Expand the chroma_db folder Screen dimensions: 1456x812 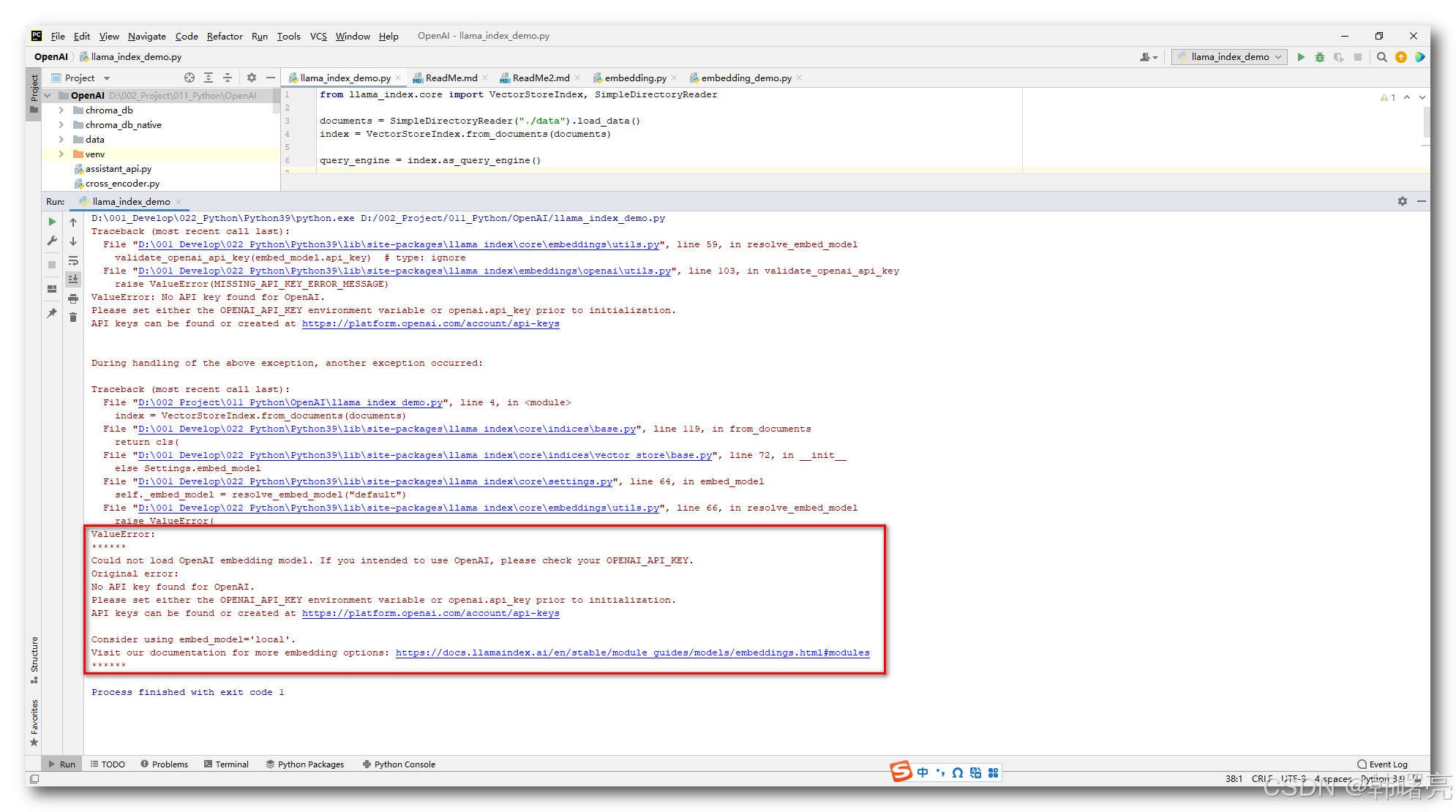point(61,110)
